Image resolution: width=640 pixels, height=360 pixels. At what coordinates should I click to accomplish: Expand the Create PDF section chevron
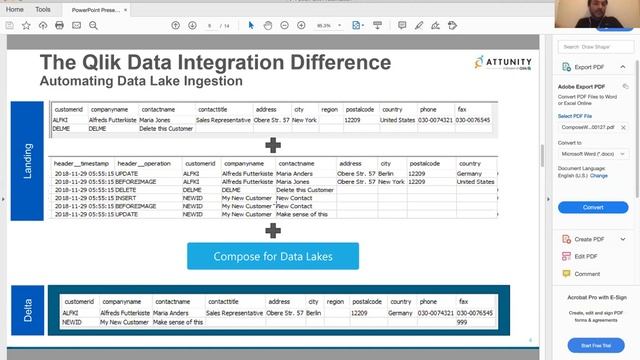pos(623,239)
